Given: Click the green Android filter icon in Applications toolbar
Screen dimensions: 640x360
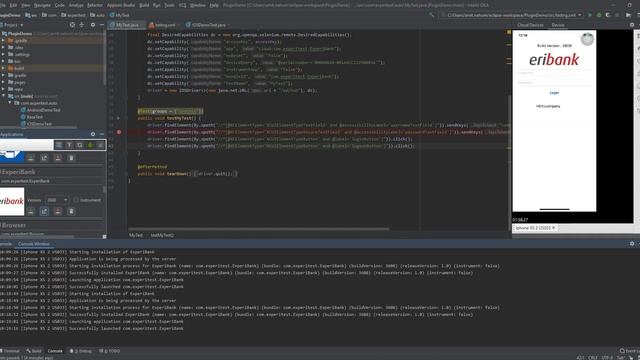Looking at the screenshot, I should [x=90, y=145].
